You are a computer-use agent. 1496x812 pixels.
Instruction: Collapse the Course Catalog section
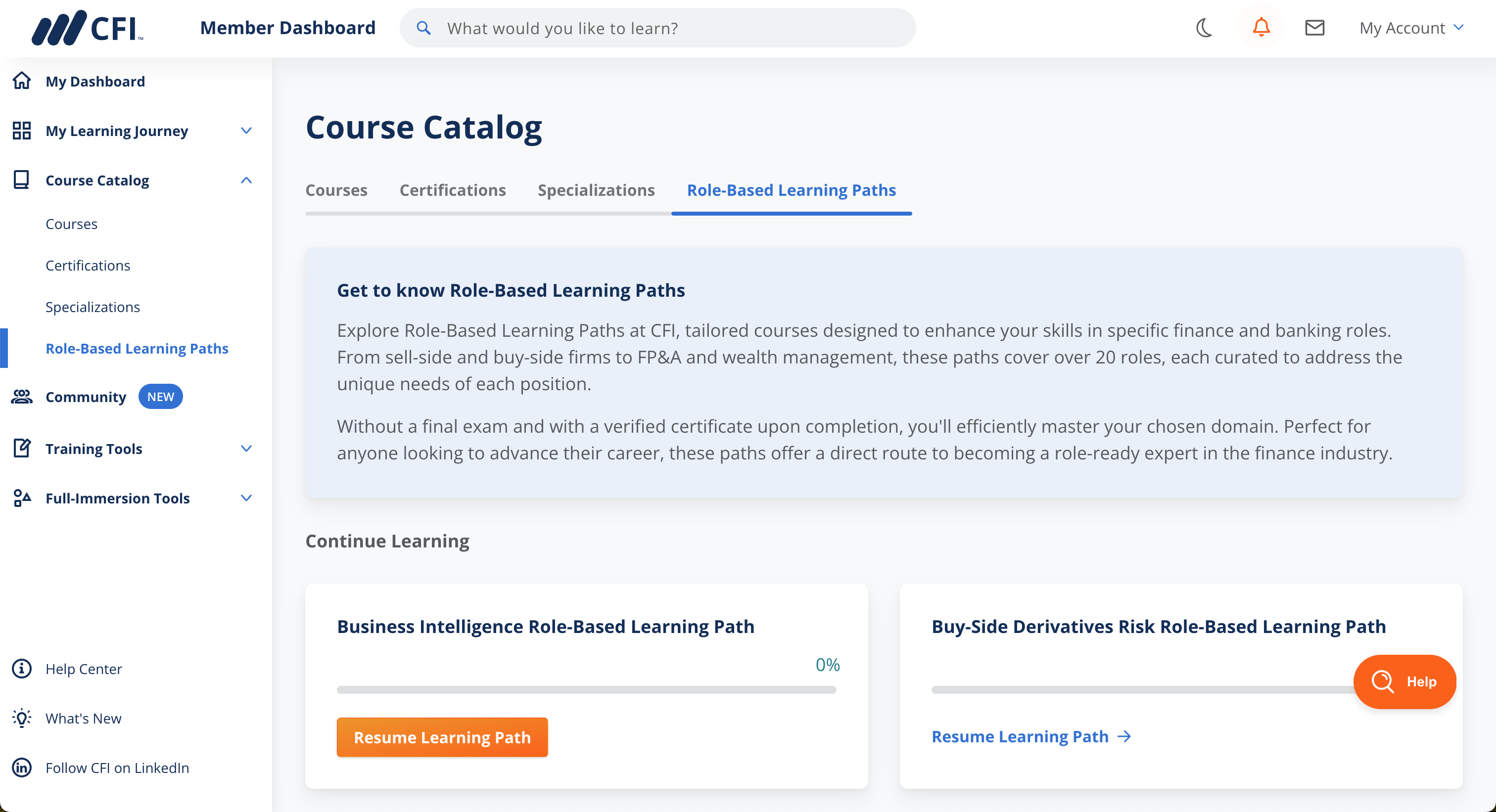(x=246, y=180)
